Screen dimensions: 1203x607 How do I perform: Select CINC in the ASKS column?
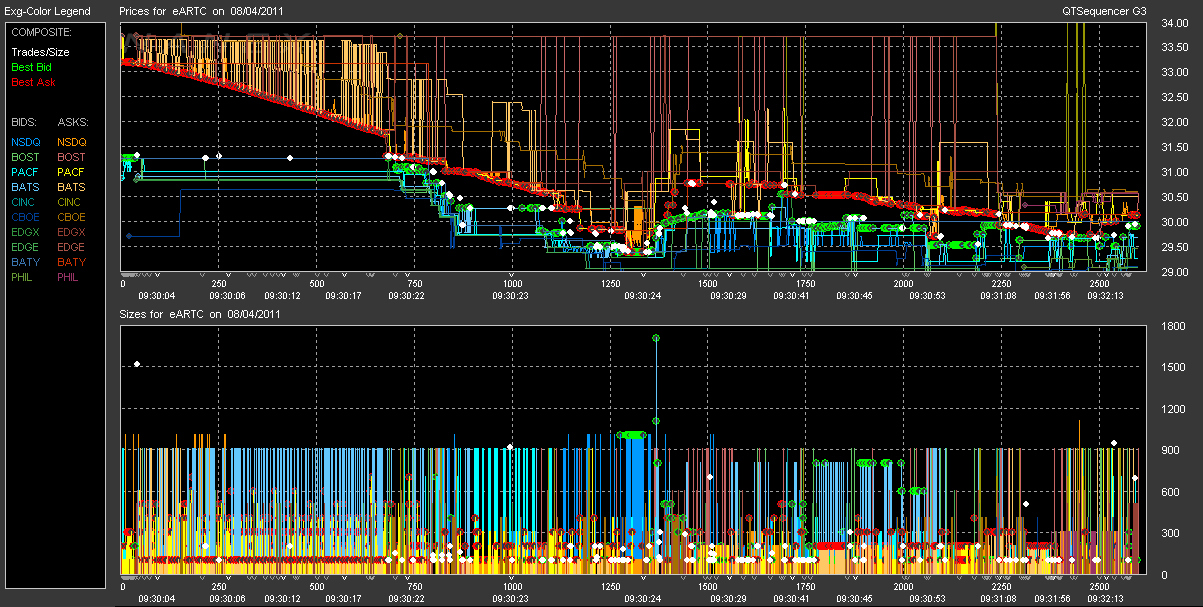point(71,202)
